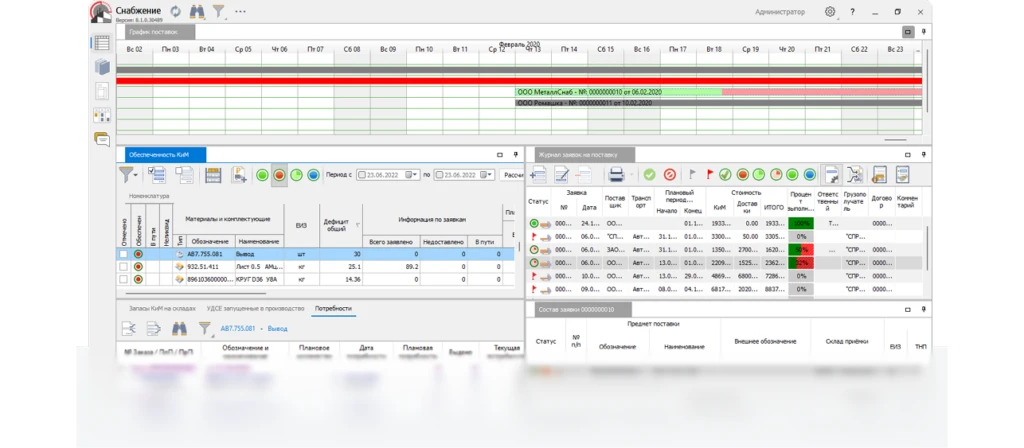Click the printer icon in delivery journal
Viewport: 1024px width, 448px height.
tap(617, 175)
